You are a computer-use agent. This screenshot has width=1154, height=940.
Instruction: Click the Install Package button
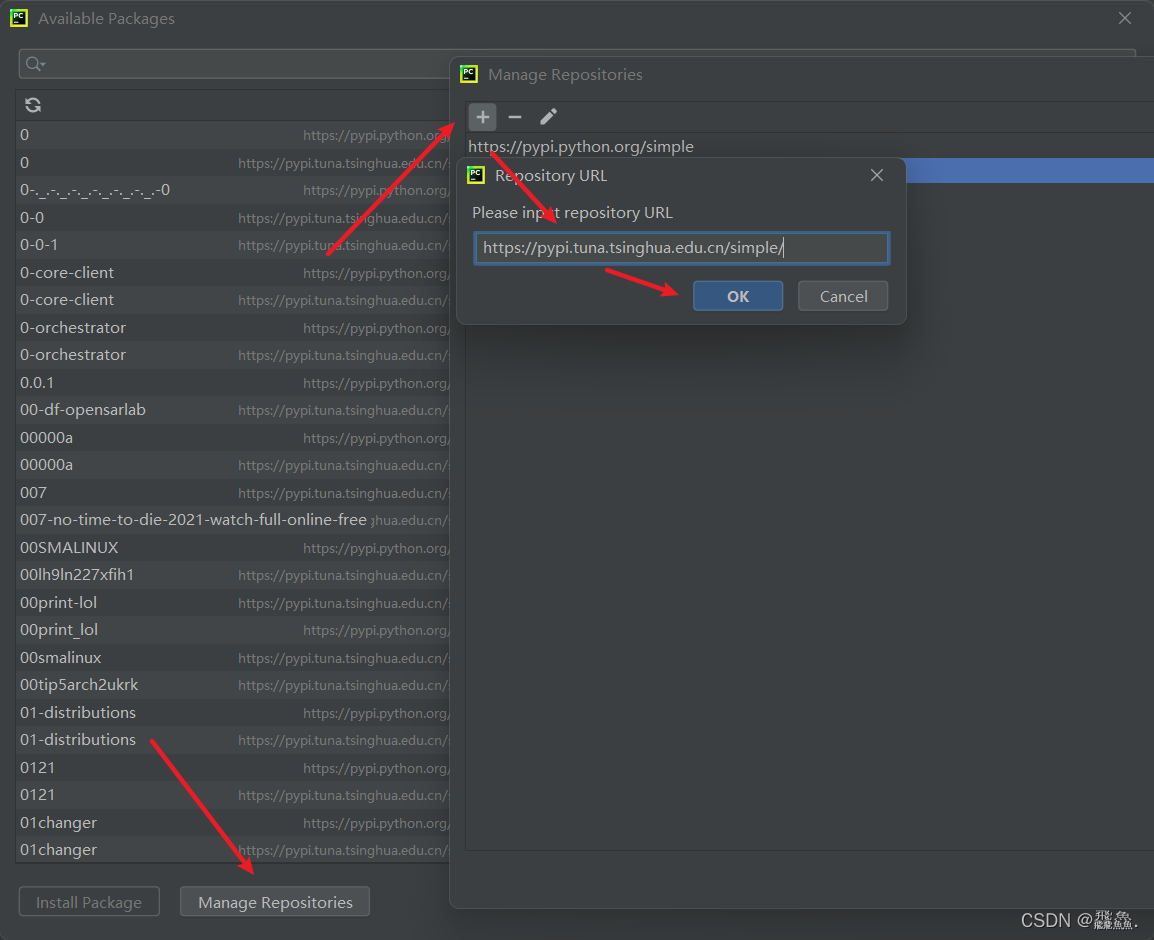tap(89, 902)
